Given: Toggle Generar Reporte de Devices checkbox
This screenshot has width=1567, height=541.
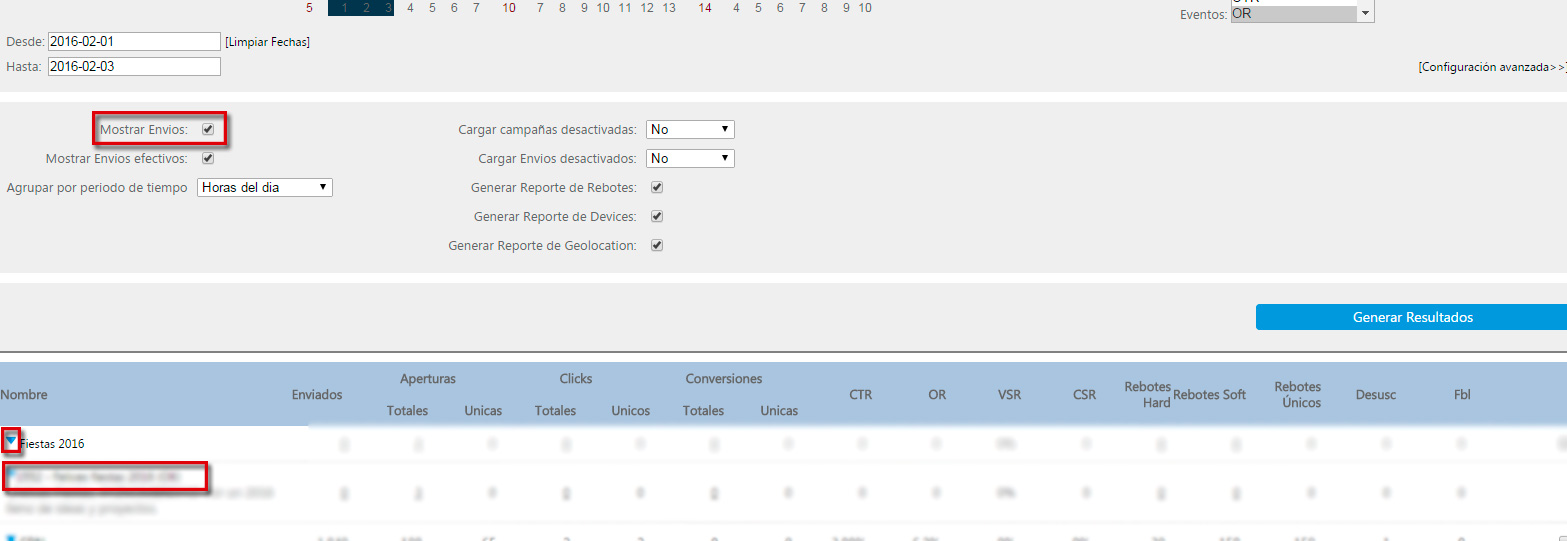Looking at the screenshot, I should 657,216.
